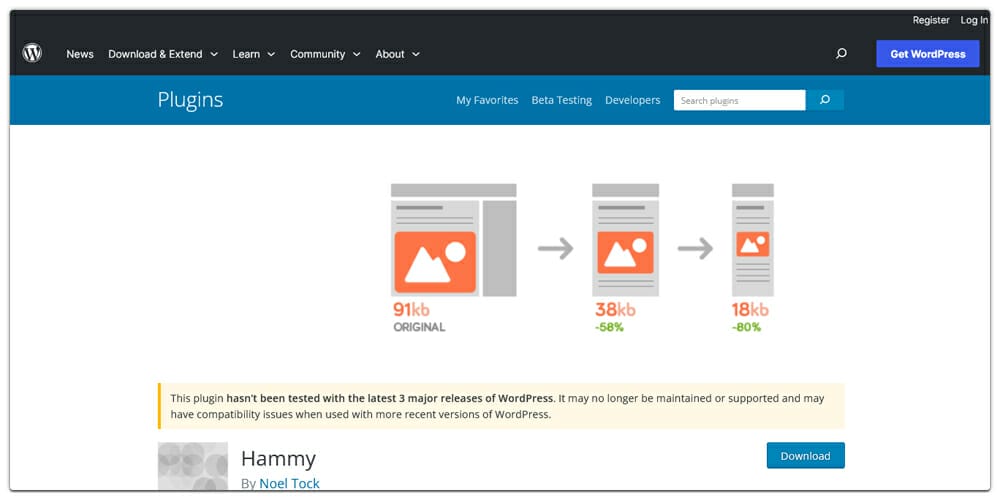Screen dimensions: 1000x500
Task: Open author Noel Tock's profile
Action: click(x=289, y=483)
